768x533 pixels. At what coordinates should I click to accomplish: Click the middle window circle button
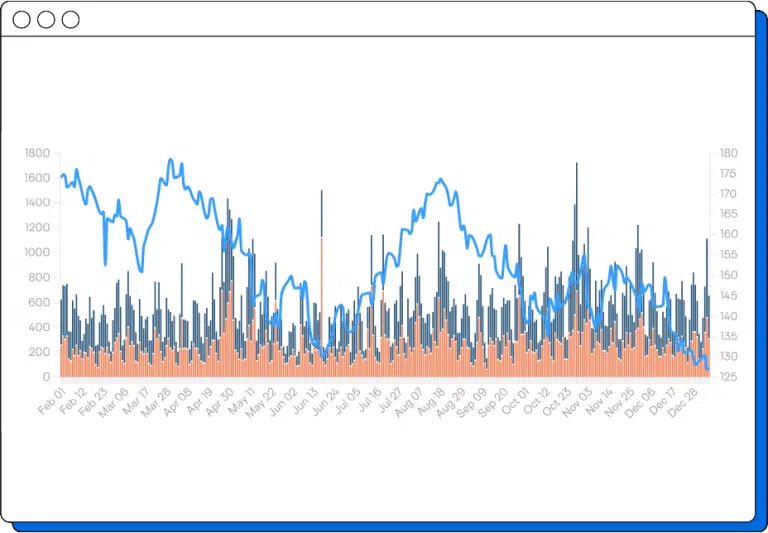coord(46,20)
